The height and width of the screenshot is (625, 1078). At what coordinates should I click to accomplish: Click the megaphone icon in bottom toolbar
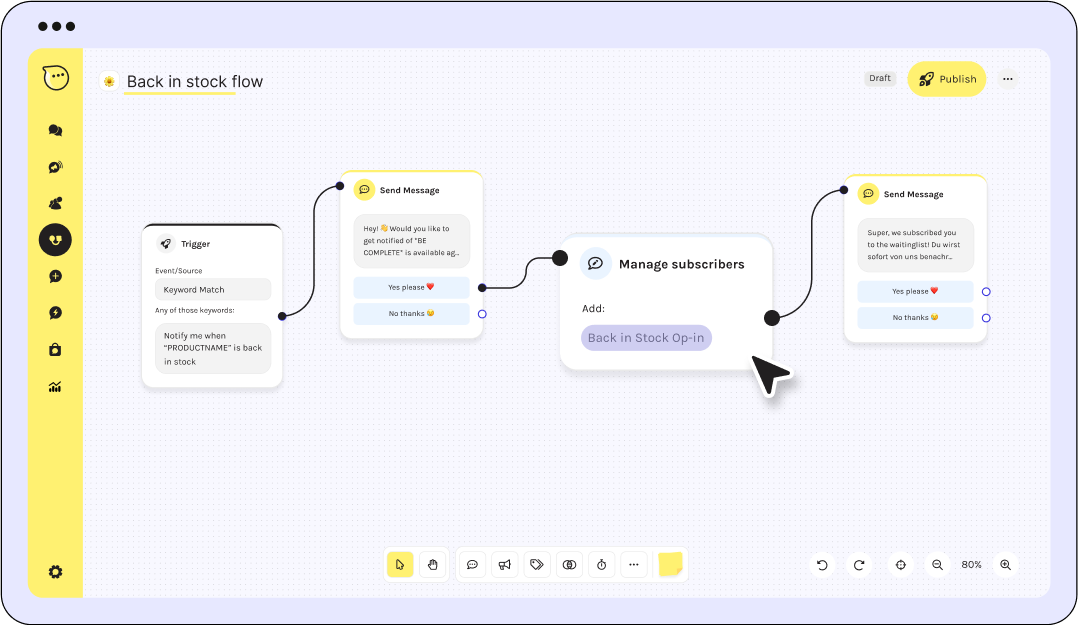click(505, 565)
